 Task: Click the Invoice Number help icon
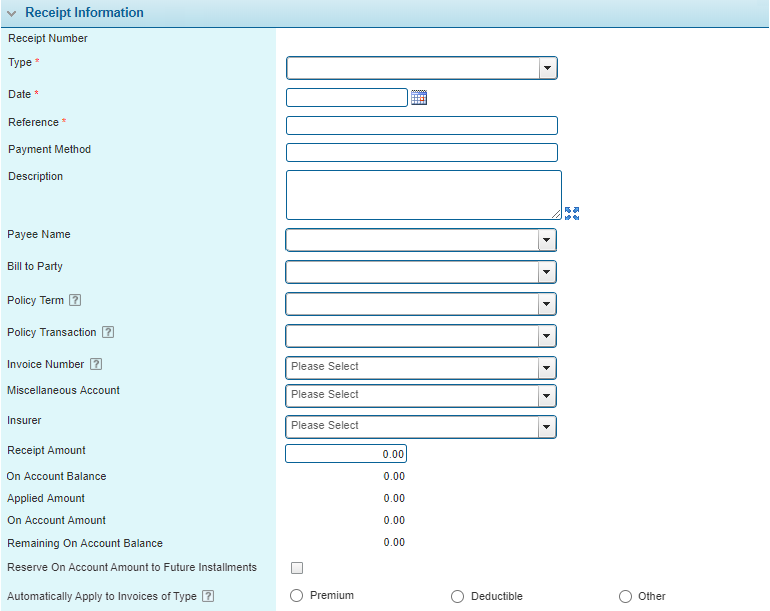coord(95,365)
